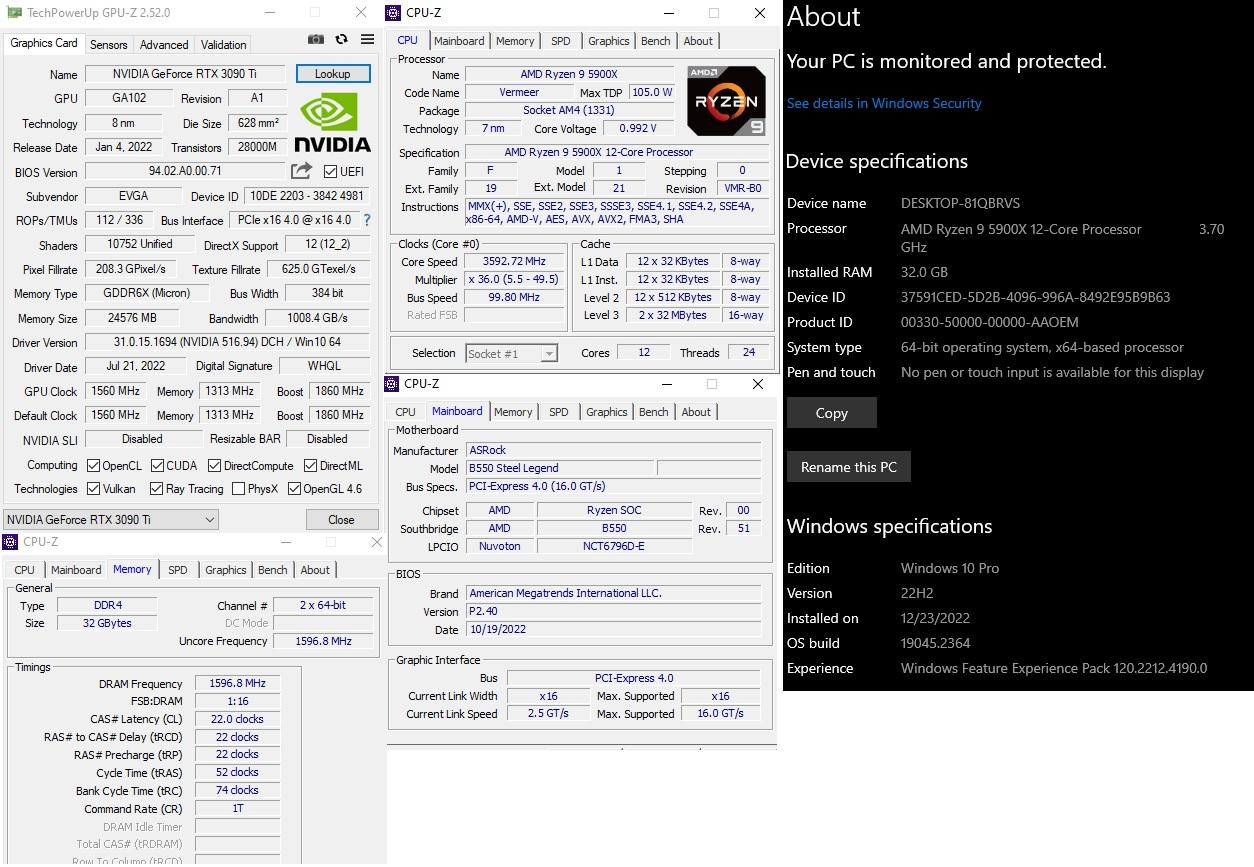
Task: Click the AMD Ryzen 9 badge in CPU-Z
Action: [725, 100]
